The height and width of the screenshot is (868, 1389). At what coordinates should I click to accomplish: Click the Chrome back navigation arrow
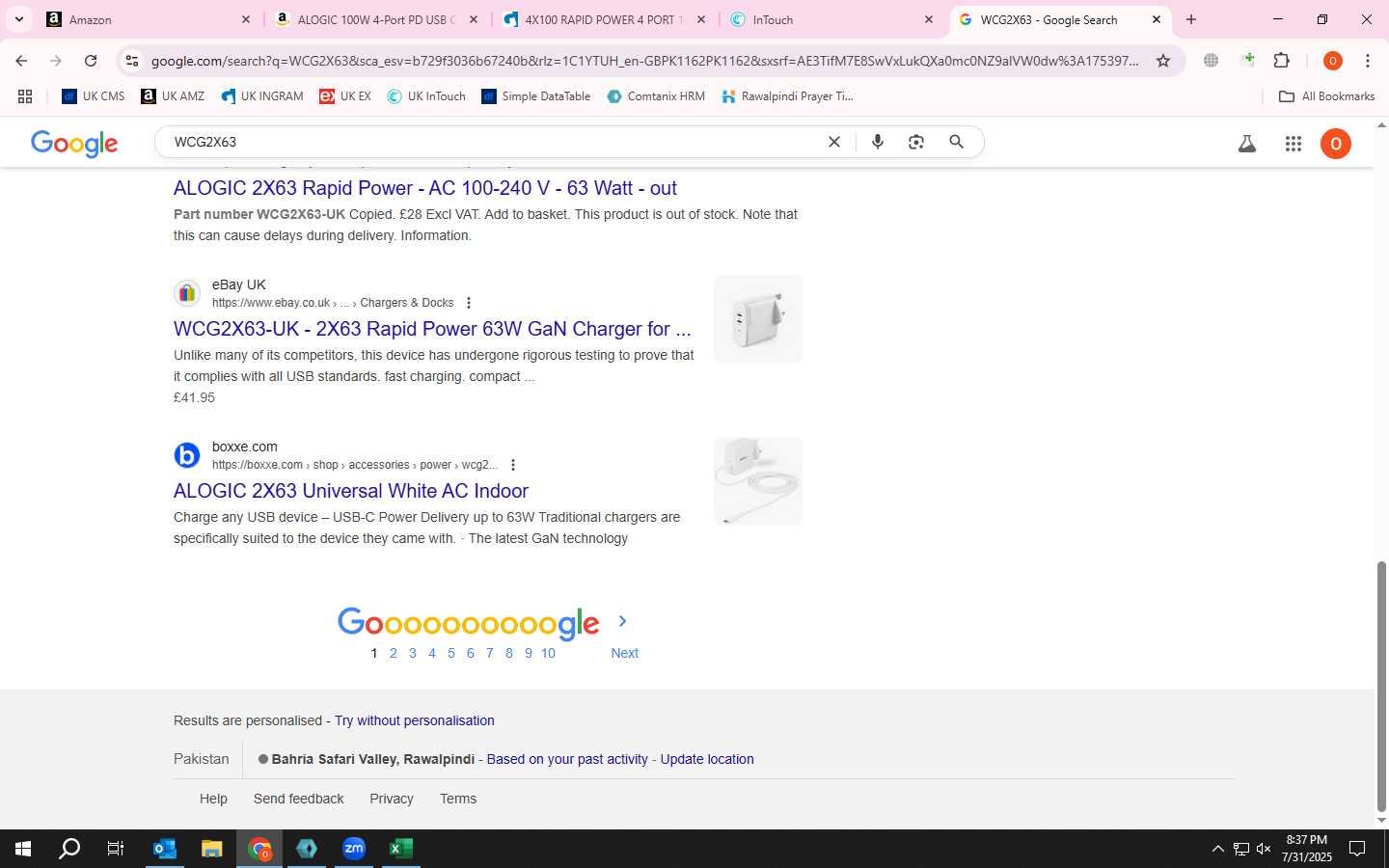pyautogui.click(x=21, y=61)
